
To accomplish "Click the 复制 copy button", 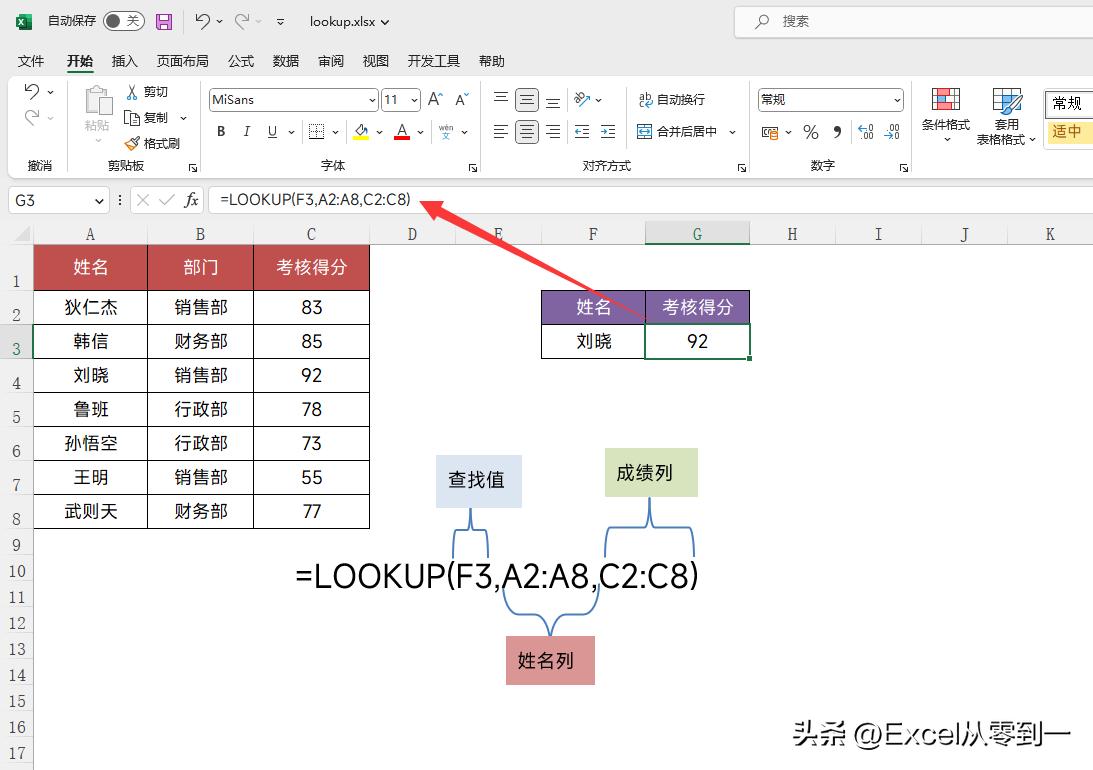I will click(147, 118).
